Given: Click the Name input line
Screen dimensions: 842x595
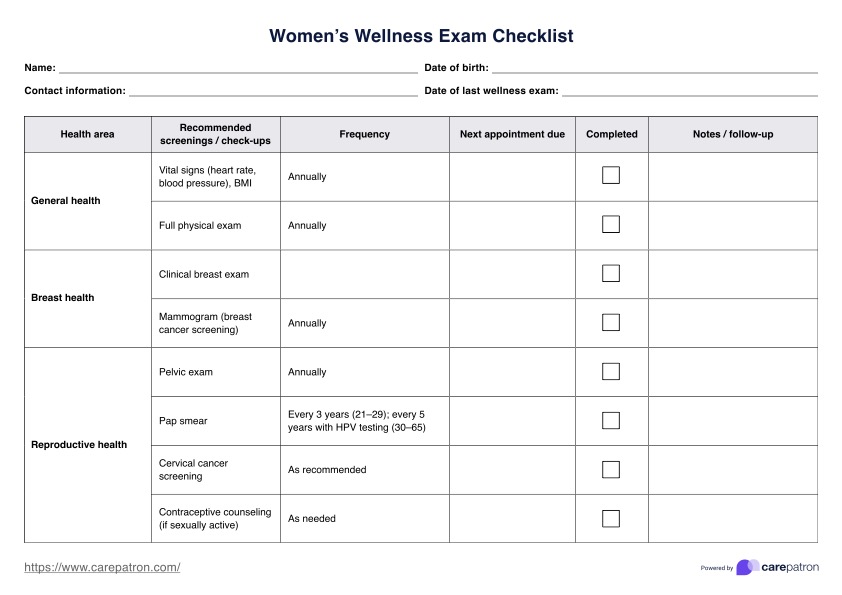Looking at the screenshot, I should (238, 68).
